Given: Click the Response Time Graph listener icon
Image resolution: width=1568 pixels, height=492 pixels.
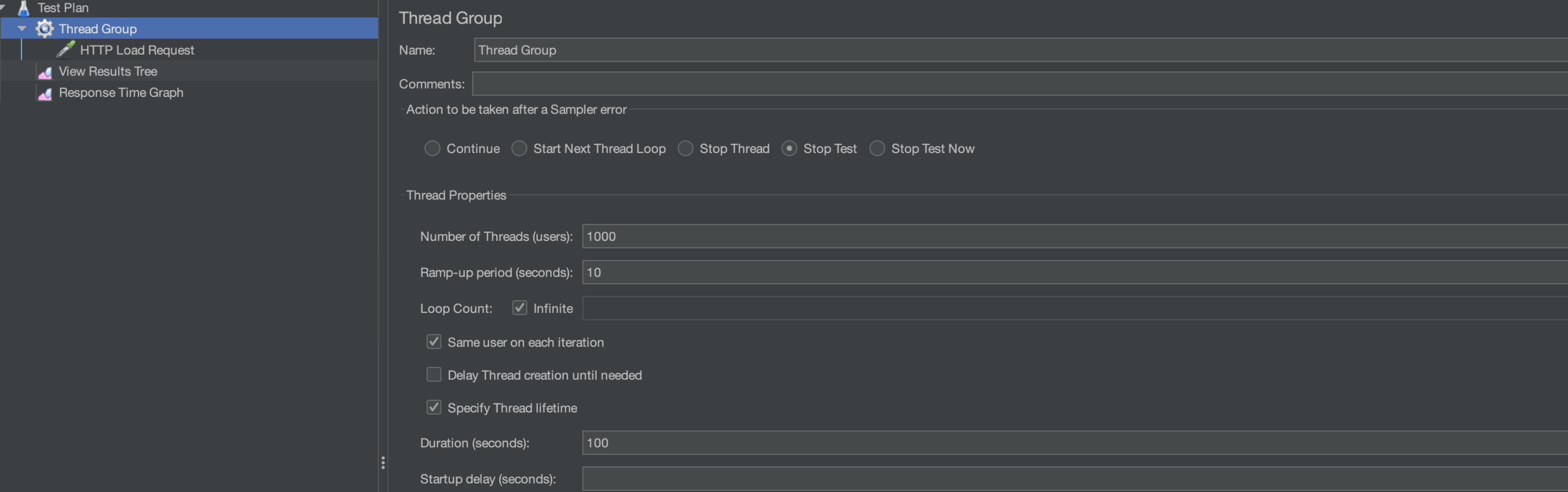Looking at the screenshot, I should [x=45, y=93].
